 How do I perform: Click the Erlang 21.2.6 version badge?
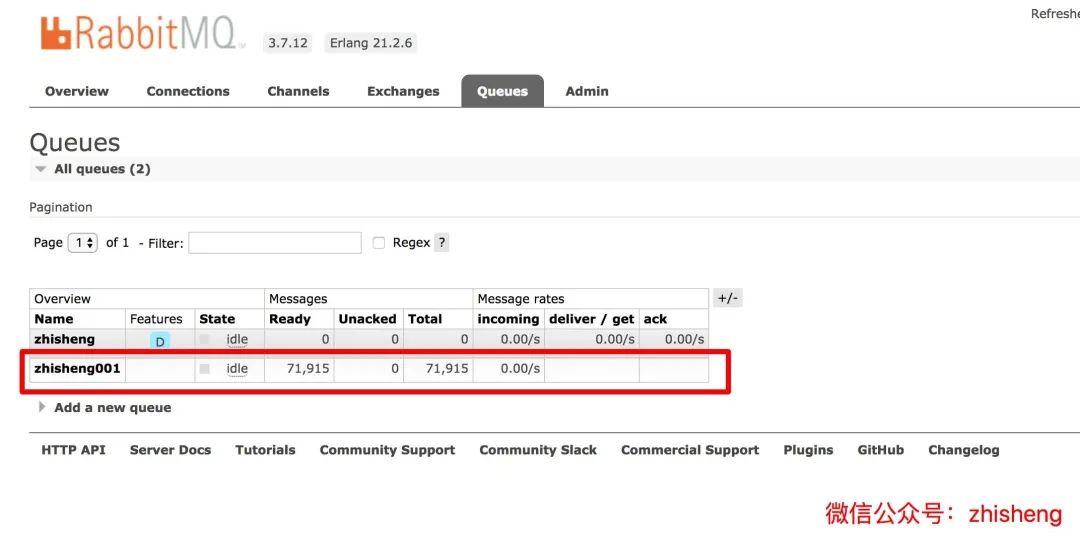[x=371, y=43]
